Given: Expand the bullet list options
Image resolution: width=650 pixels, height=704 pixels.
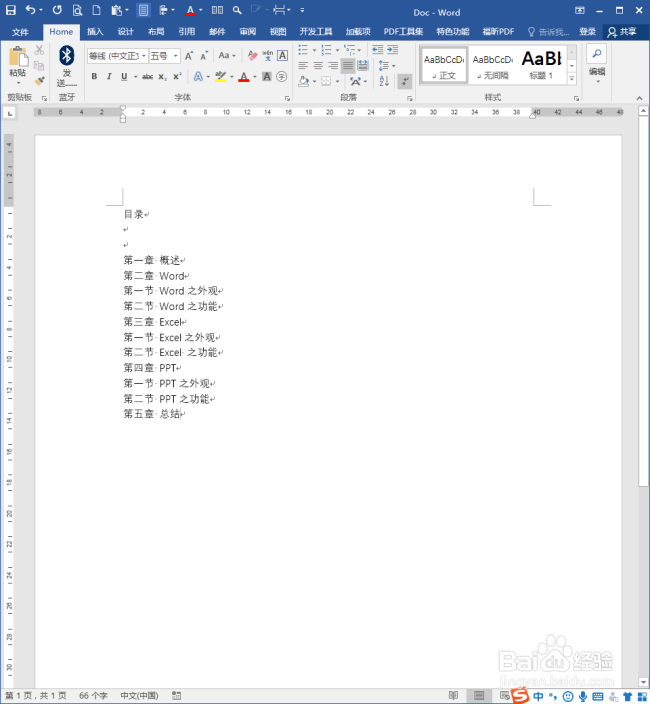Looking at the screenshot, I should point(314,50).
